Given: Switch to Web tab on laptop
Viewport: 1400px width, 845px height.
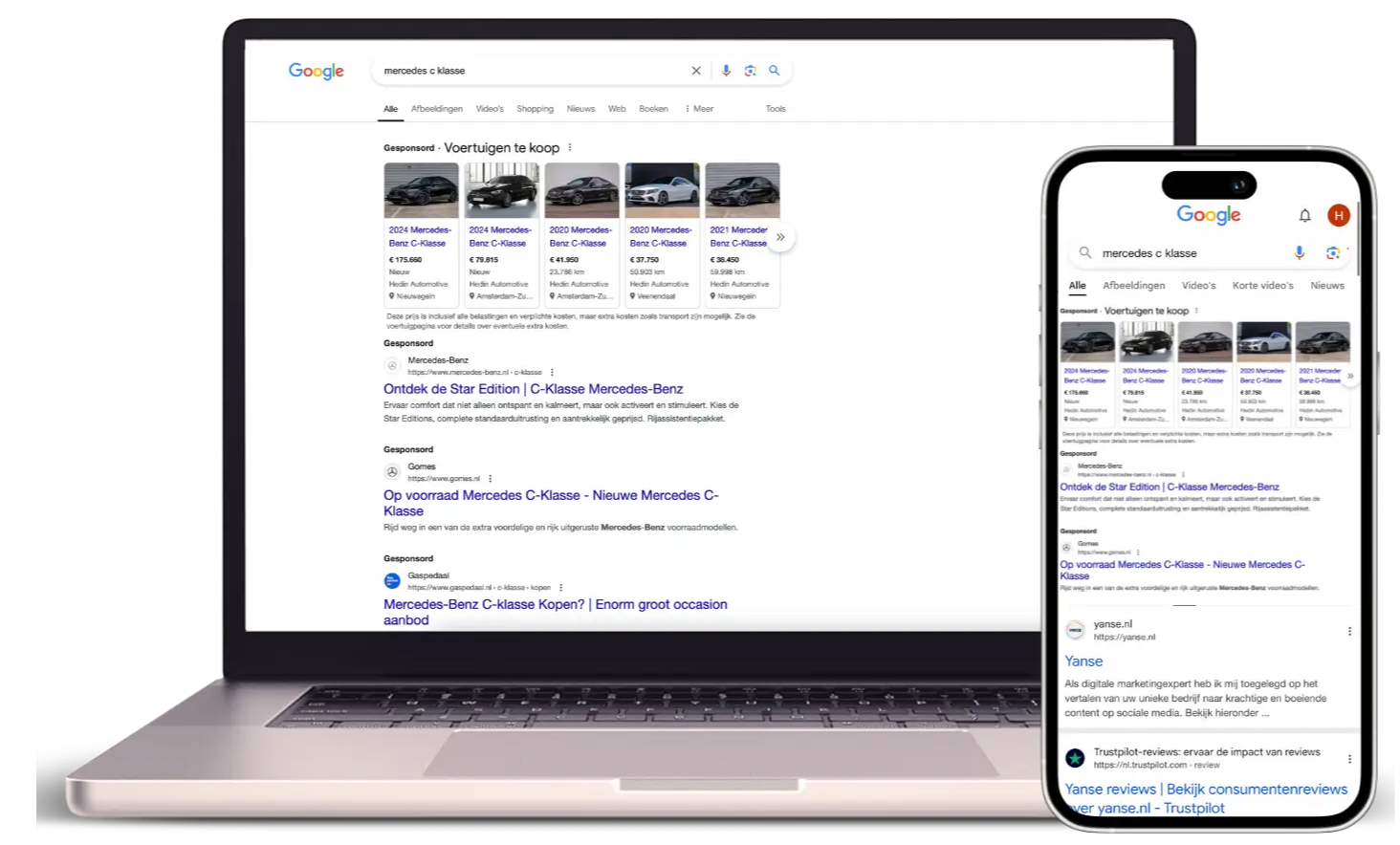Looking at the screenshot, I should (617, 109).
